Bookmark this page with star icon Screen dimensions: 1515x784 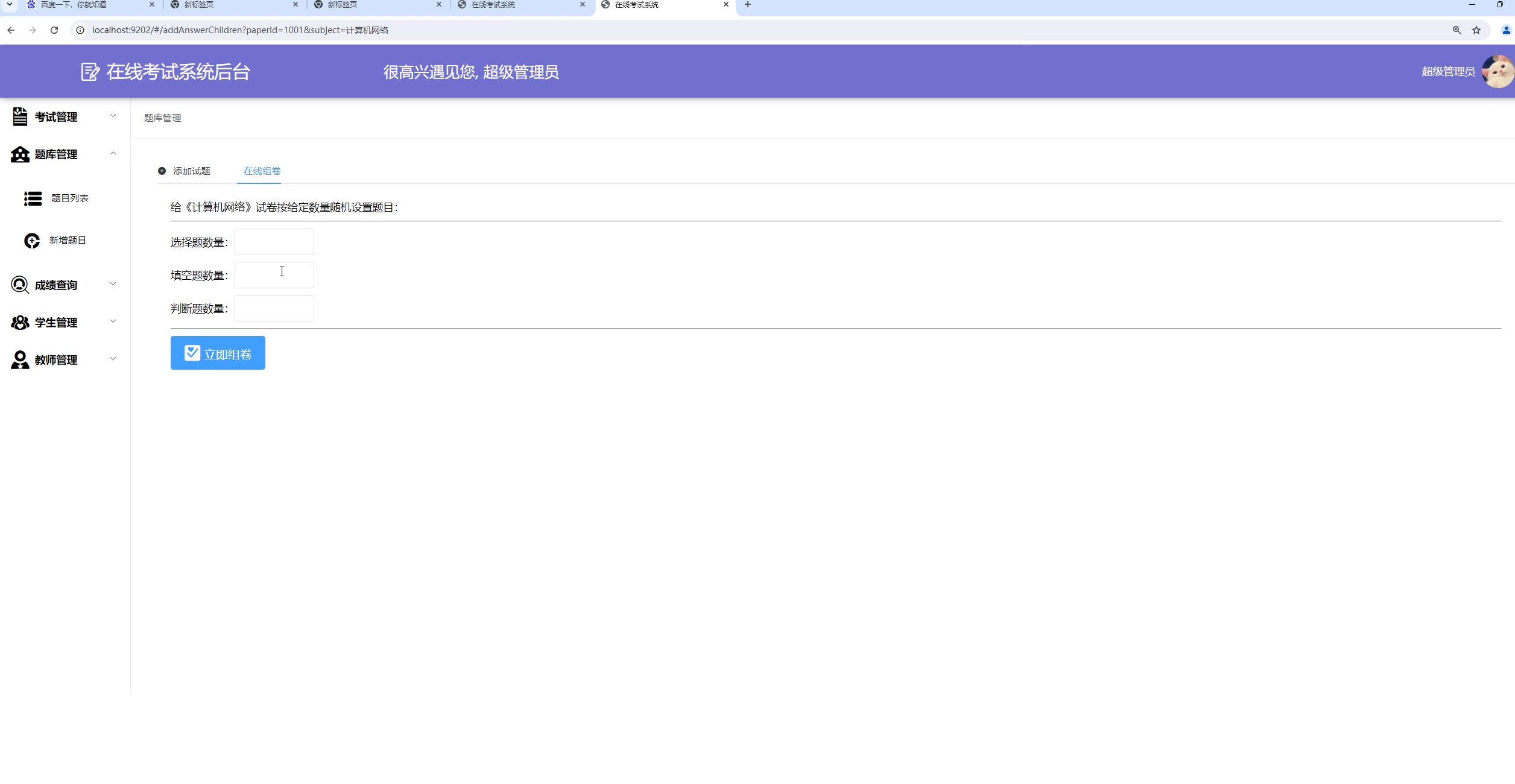point(1476,30)
